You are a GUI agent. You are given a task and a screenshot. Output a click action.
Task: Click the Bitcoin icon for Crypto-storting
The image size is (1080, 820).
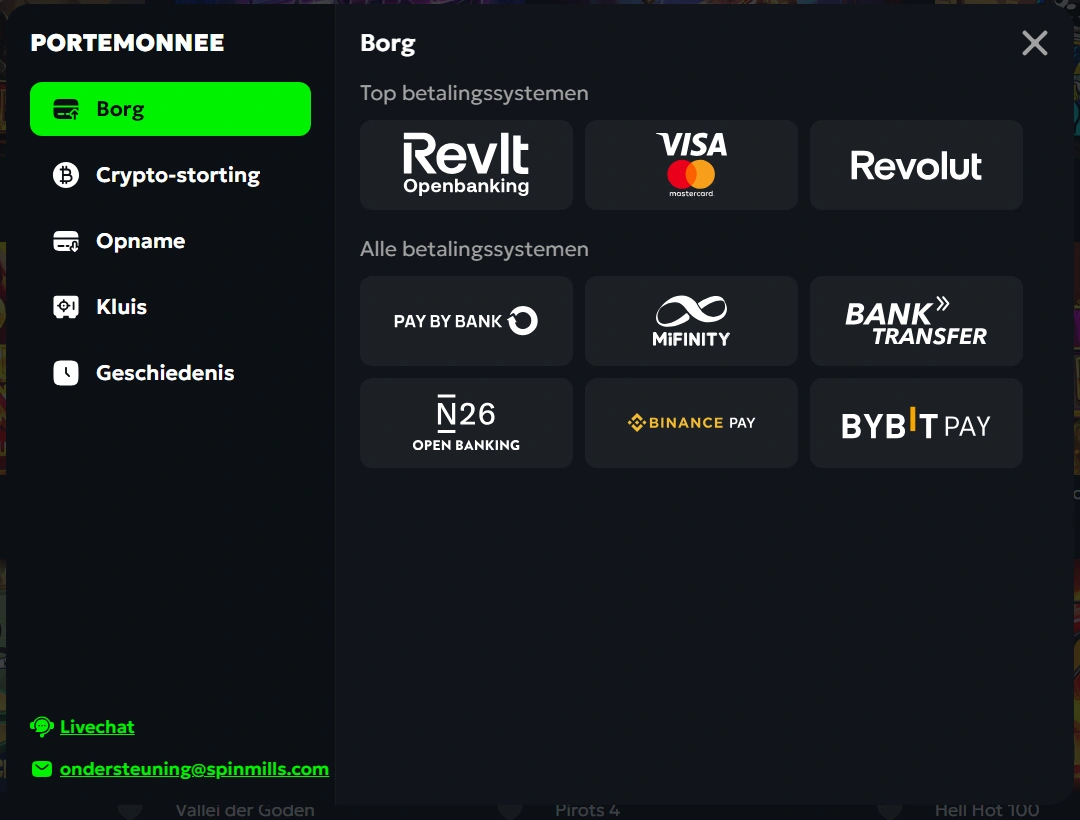click(x=66, y=175)
